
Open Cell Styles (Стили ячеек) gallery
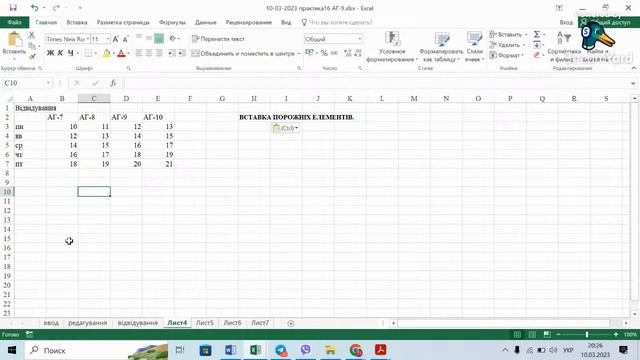[474, 47]
